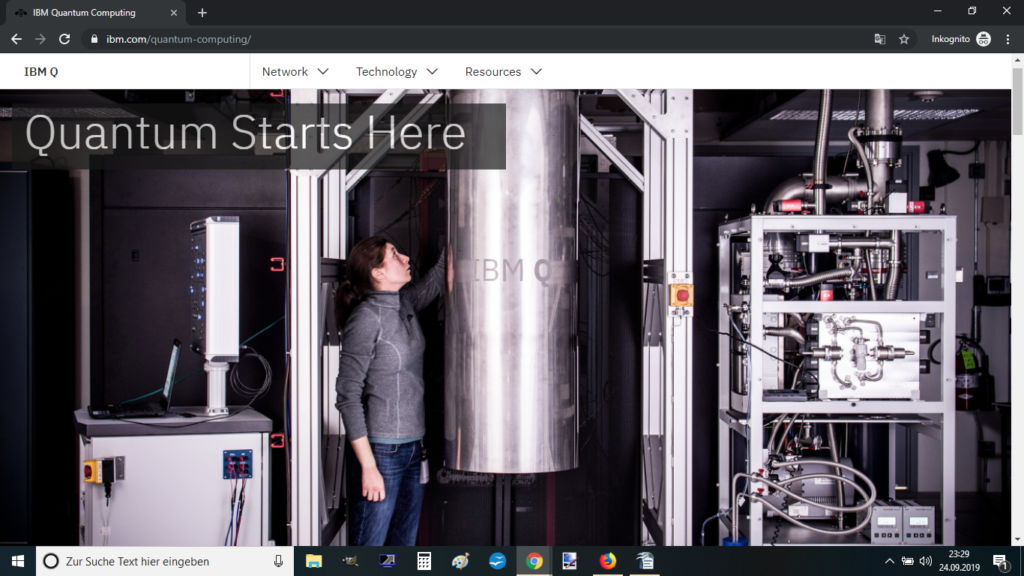Open the monitor-screen app on the taskbar
The height and width of the screenshot is (576, 1024).
point(387,561)
